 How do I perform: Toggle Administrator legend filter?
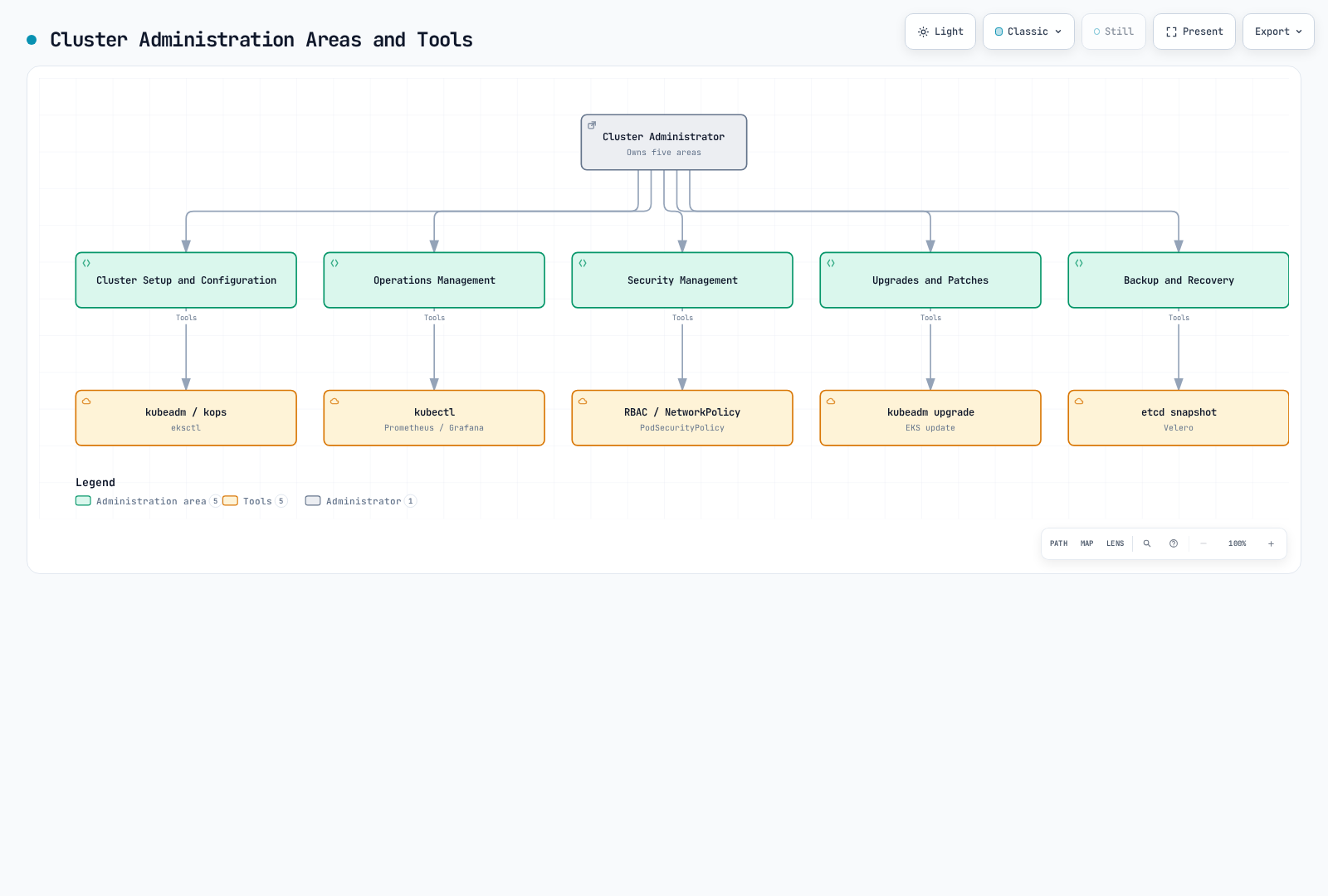click(361, 501)
